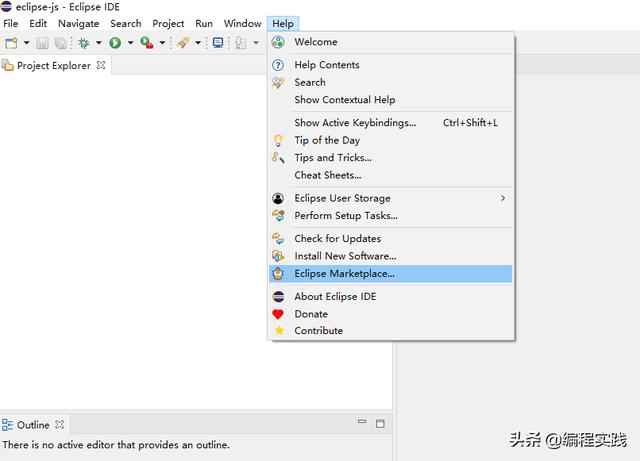Screen dimensions: 640x461
Task: Minimize the Outline view panel
Action: pyautogui.click(x=362, y=422)
